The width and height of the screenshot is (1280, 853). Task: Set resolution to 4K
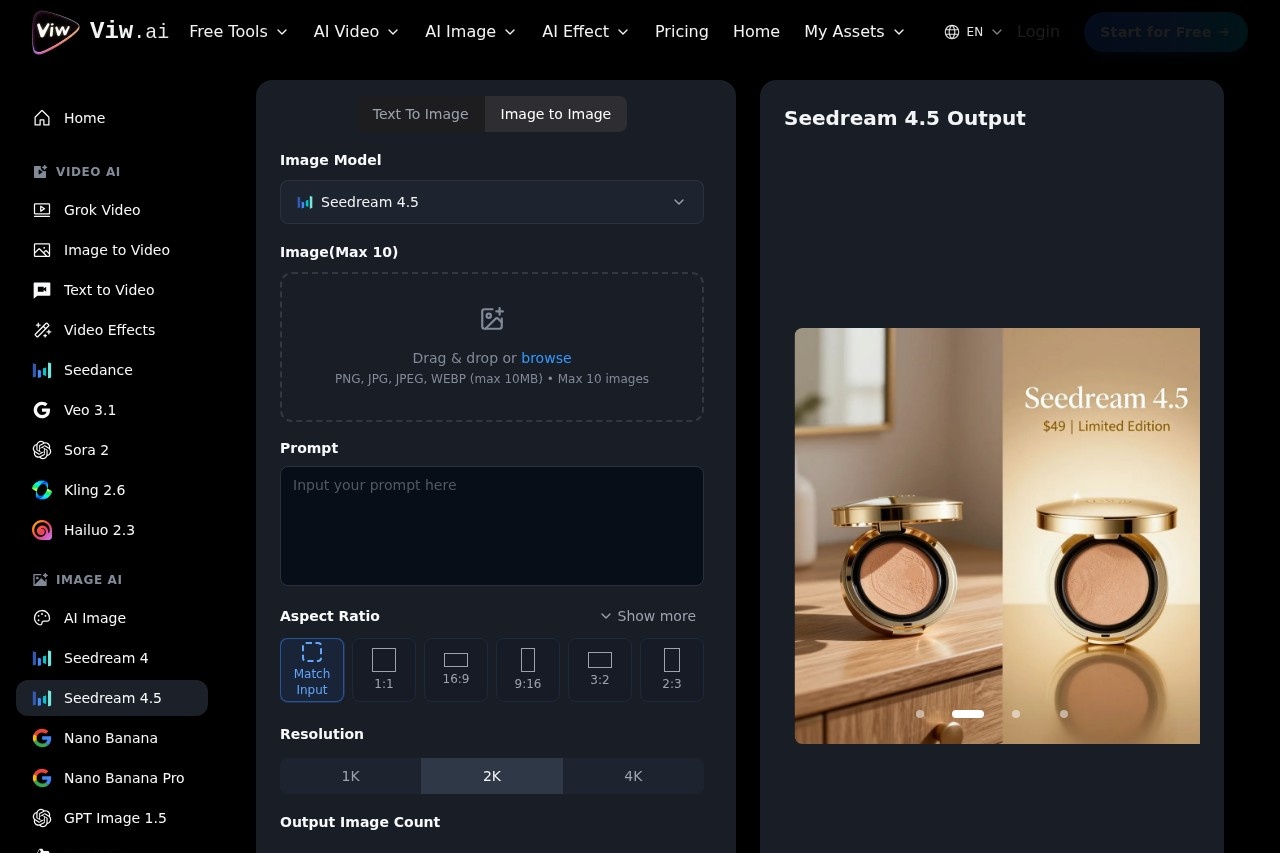(x=633, y=776)
